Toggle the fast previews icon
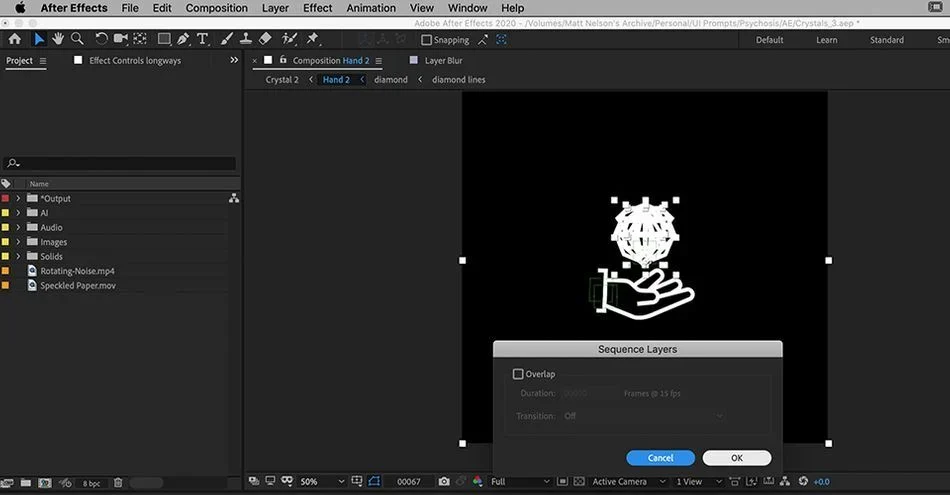950x495 pixels. (x=752, y=482)
